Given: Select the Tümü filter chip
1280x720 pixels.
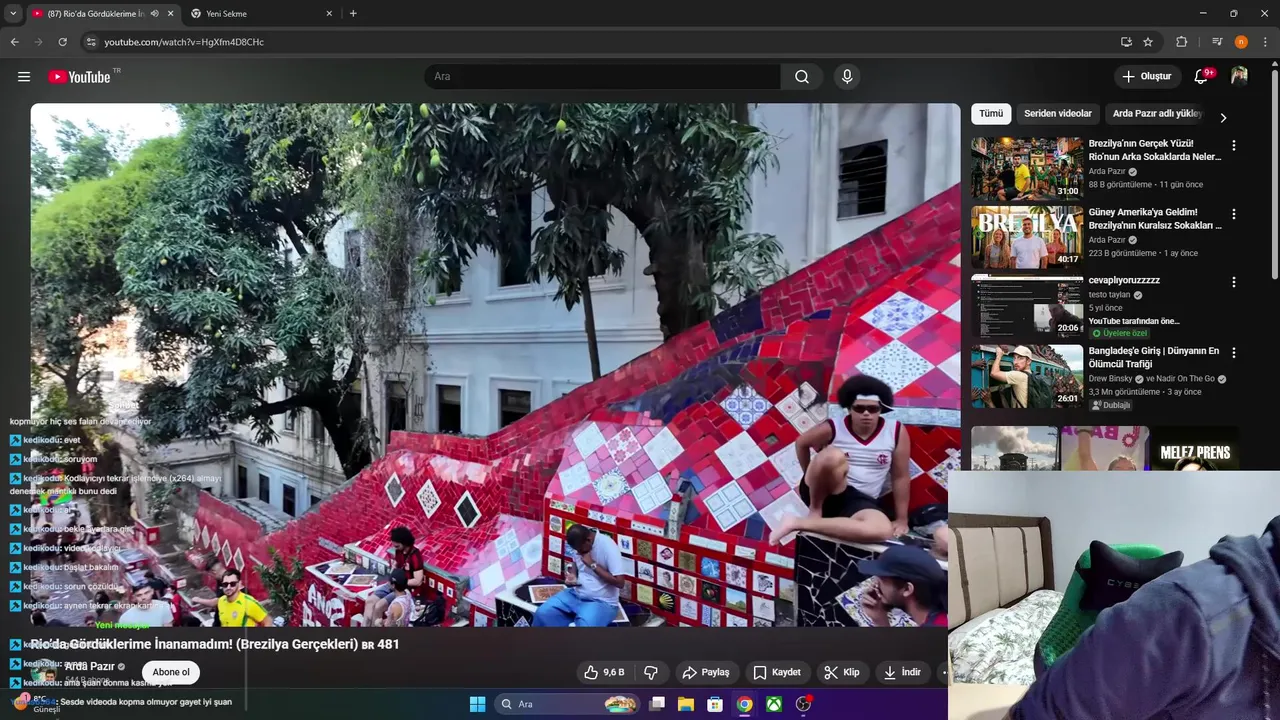Looking at the screenshot, I should pyautogui.click(x=991, y=114).
